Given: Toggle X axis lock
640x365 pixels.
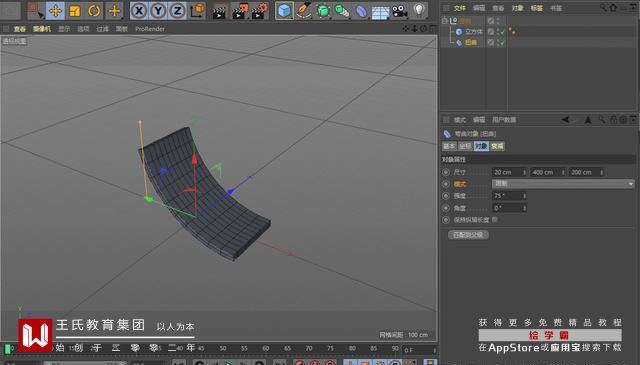Looking at the screenshot, I should tap(139, 11).
